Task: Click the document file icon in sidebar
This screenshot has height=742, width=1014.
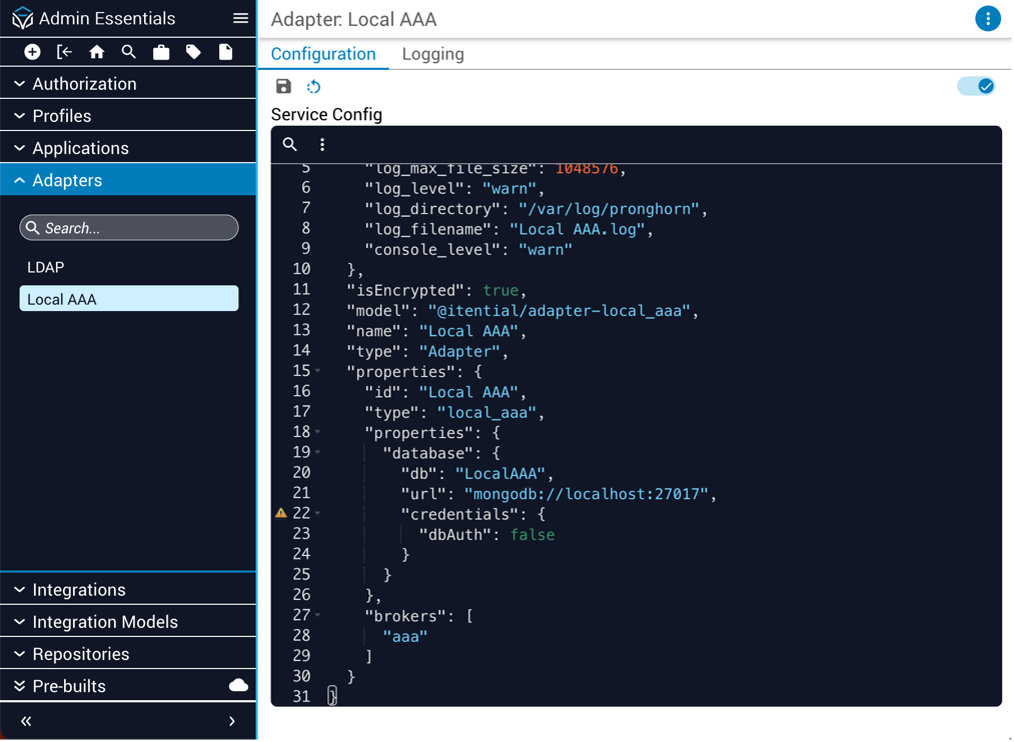Action: pos(226,52)
